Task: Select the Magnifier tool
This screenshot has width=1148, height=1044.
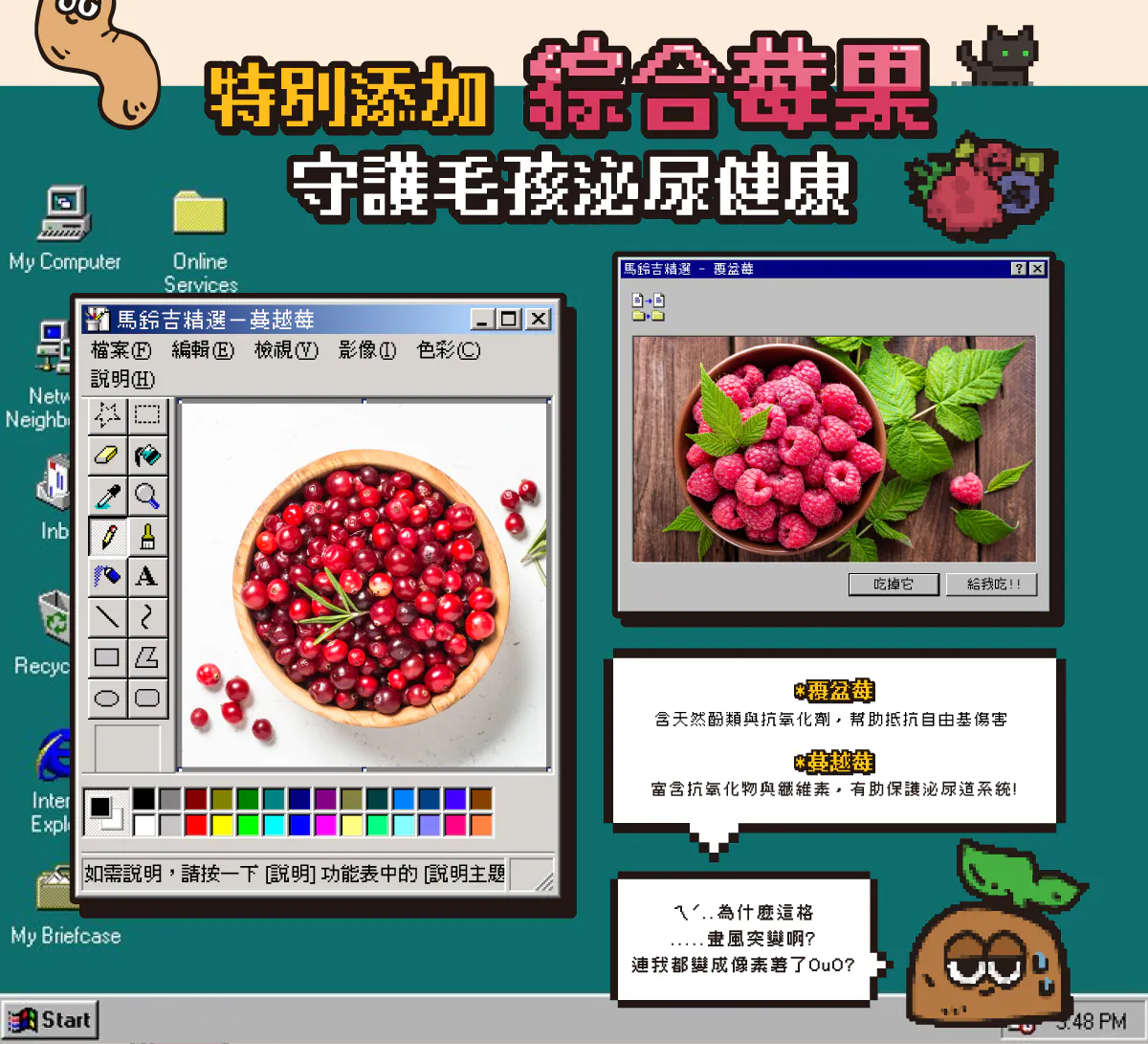Action: point(147,496)
